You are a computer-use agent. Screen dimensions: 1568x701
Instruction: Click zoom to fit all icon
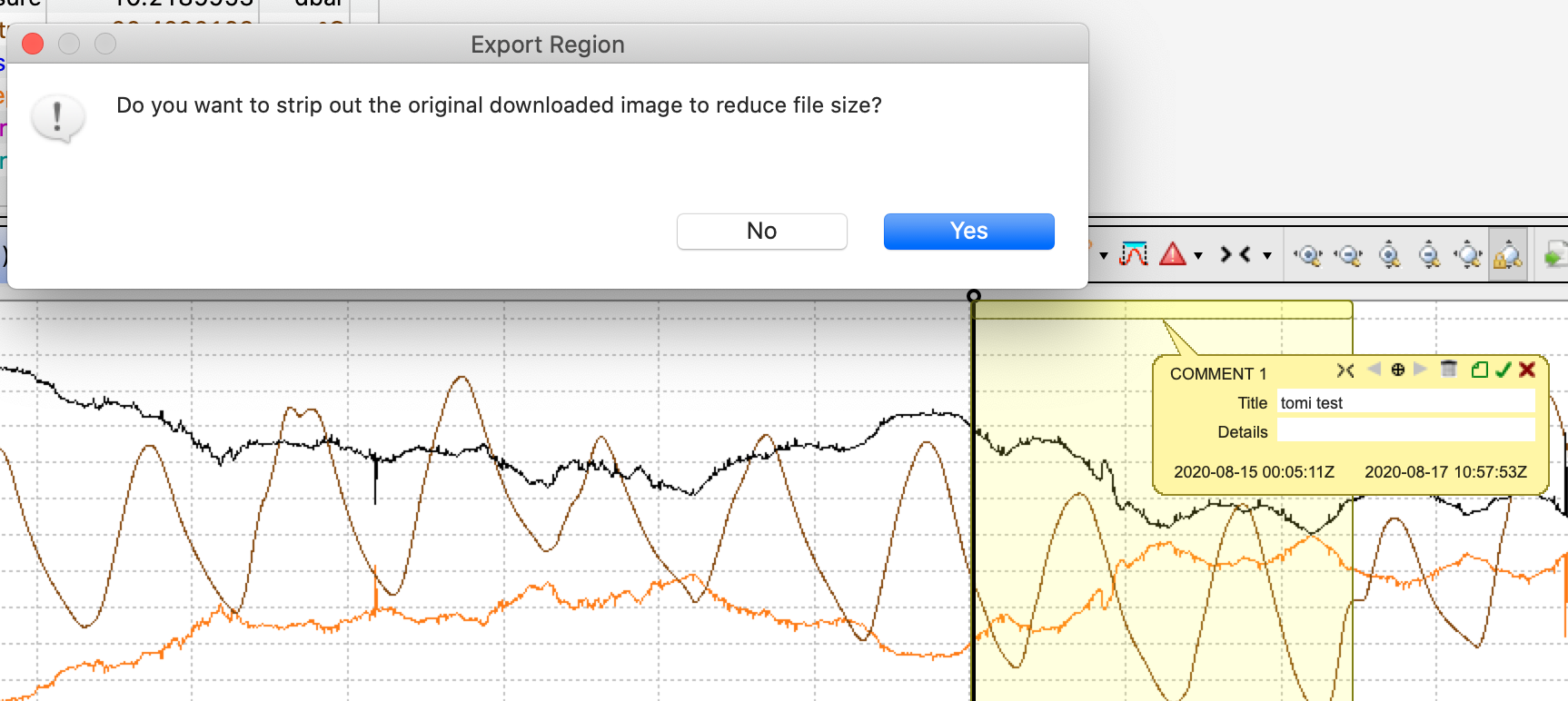(1468, 256)
